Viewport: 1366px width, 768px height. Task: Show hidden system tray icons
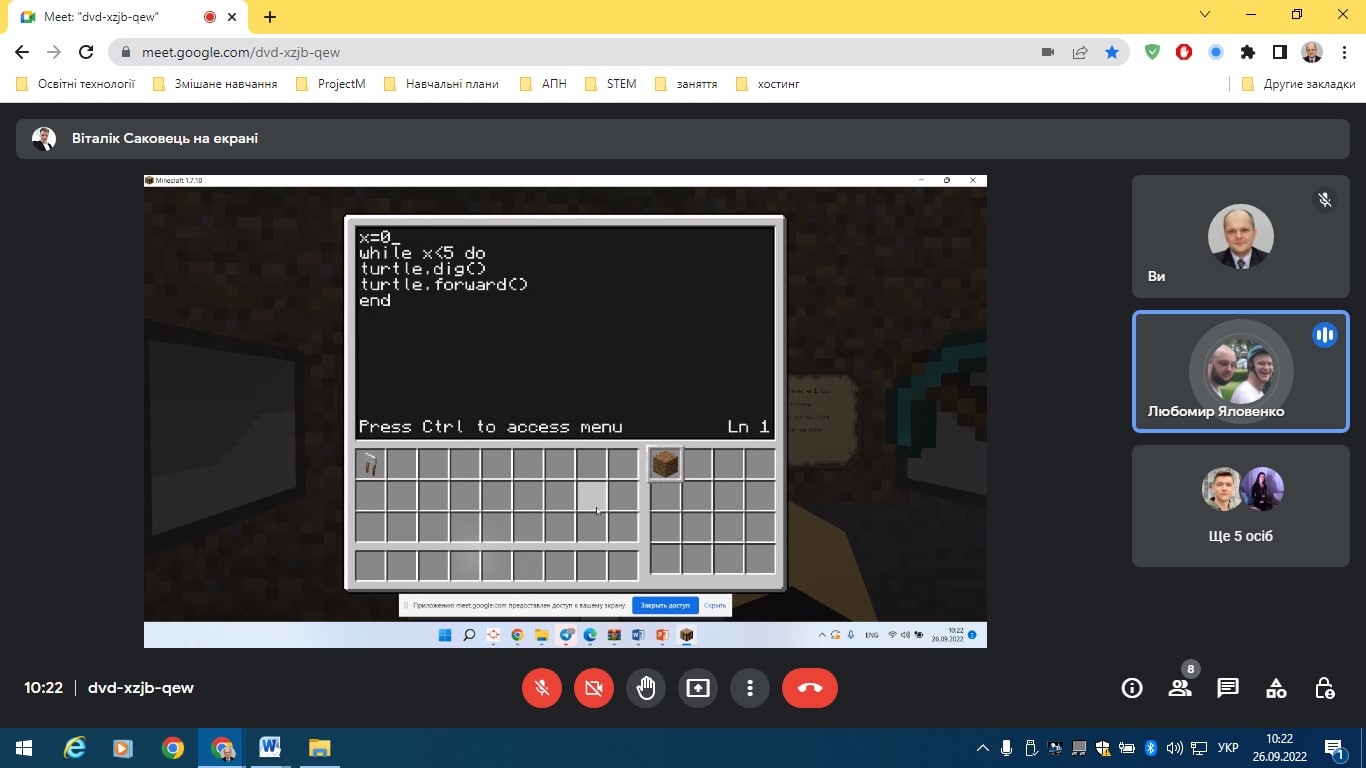pyautogui.click(x=983, y=748)
